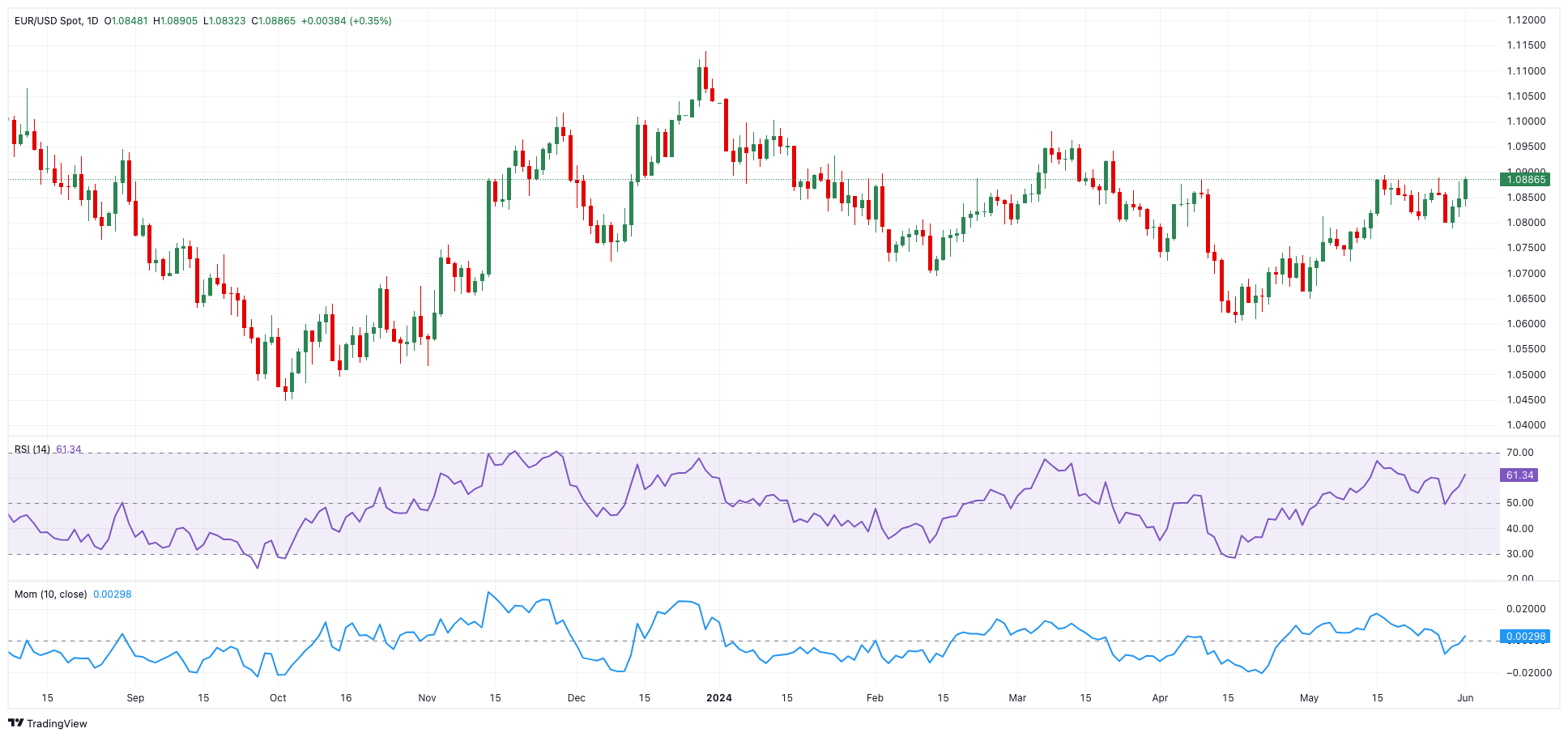Click the 30.00 RSI scale label
1568x737 pixels.
pos(1520,554)
